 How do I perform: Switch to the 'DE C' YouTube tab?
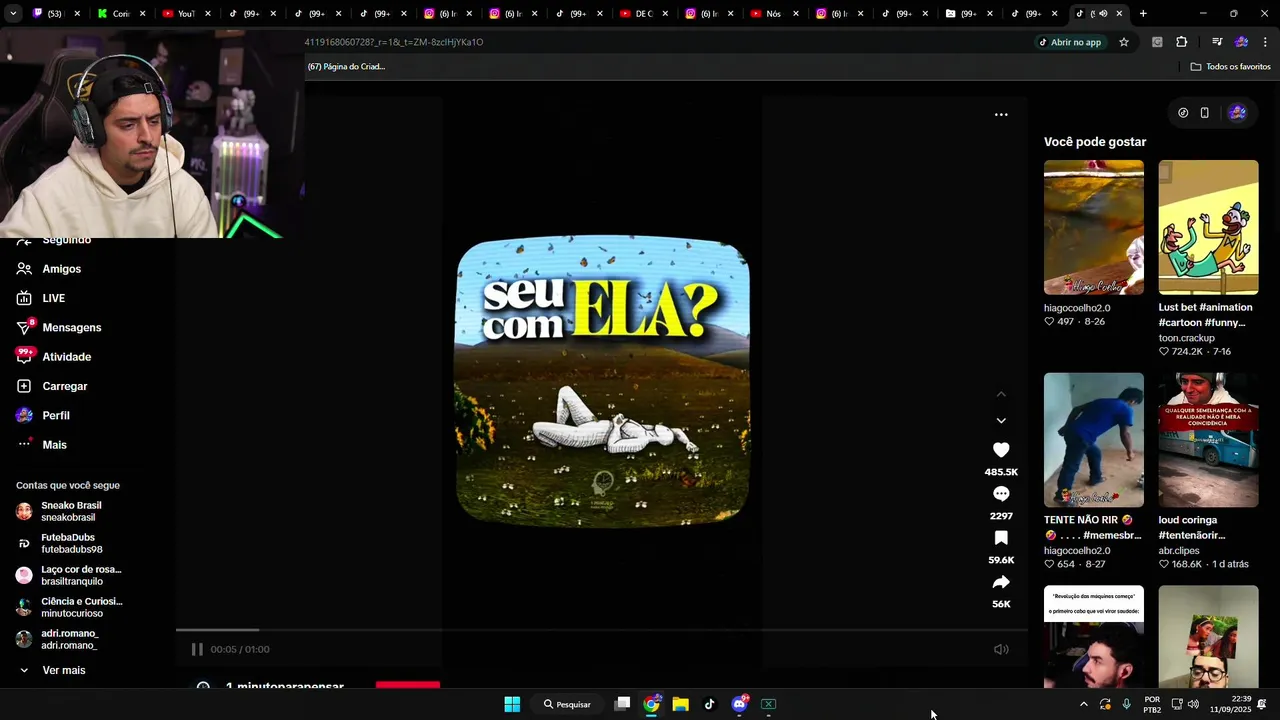pyautogui.click(x=638, y=14)
